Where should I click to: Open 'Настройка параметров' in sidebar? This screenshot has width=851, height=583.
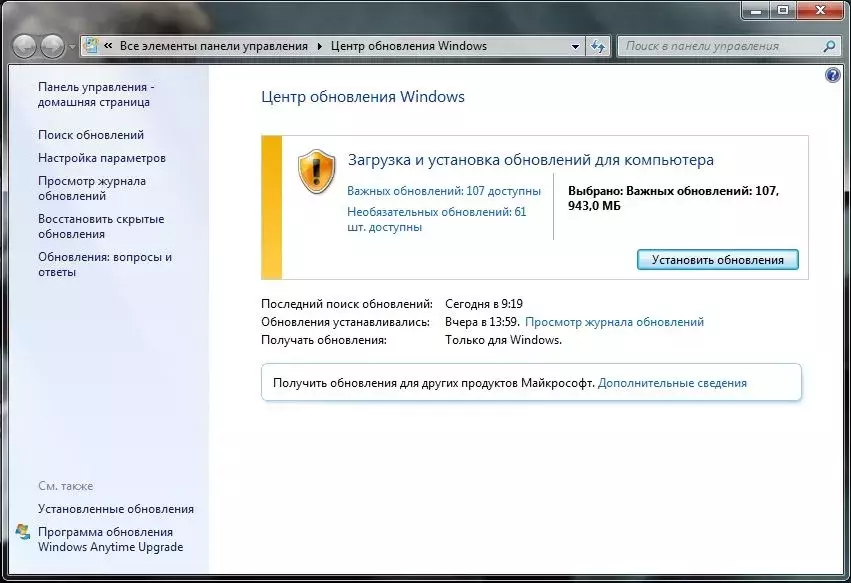coord(102,158)
